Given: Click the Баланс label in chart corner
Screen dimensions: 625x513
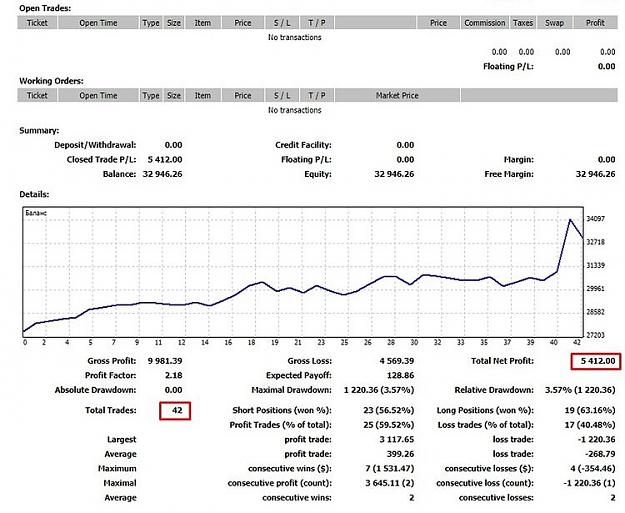Looking at the screenshot, I should pyautogui.click(x=36, y=213).
